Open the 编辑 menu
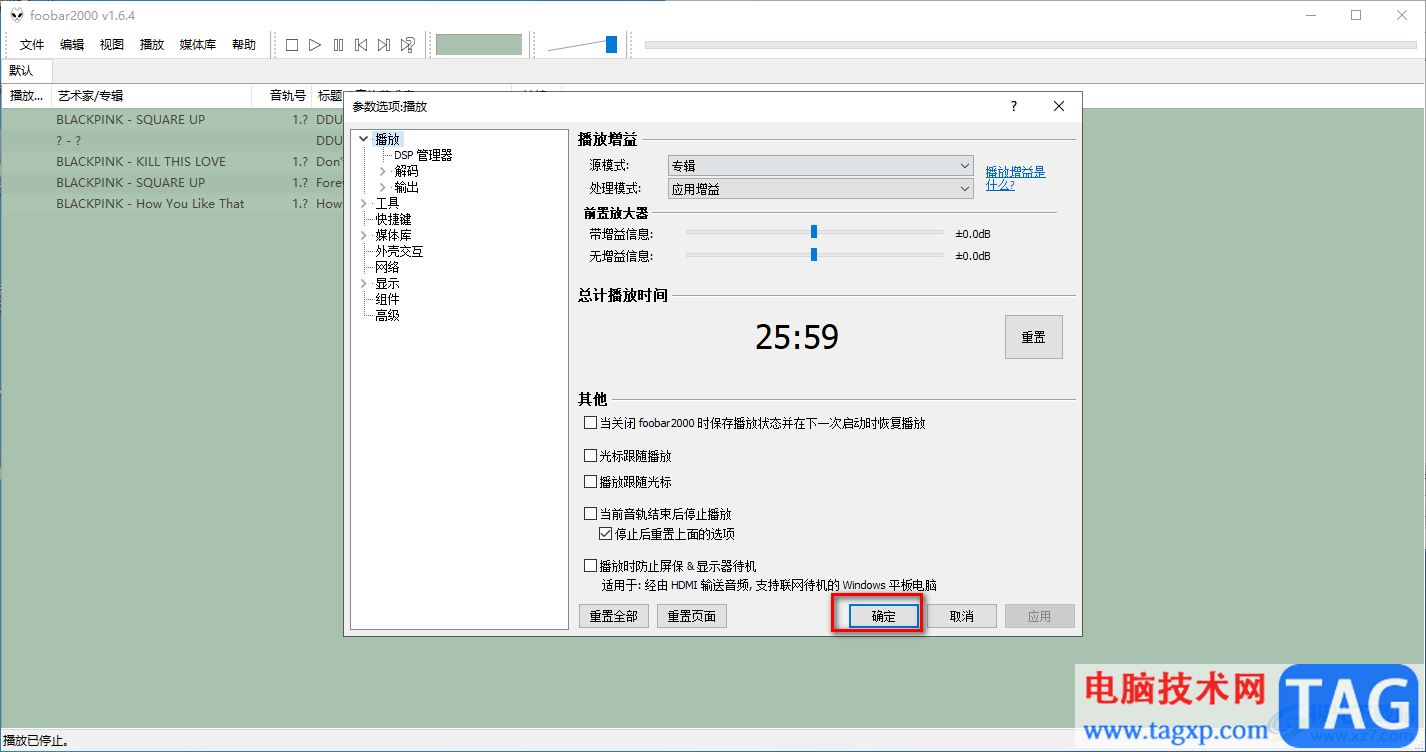1426x752 pixels. click(x=72, y=45)
